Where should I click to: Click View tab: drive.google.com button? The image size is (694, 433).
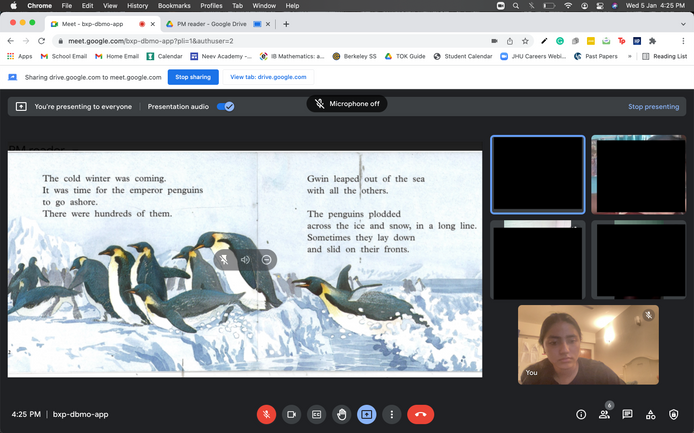point(268,77)
